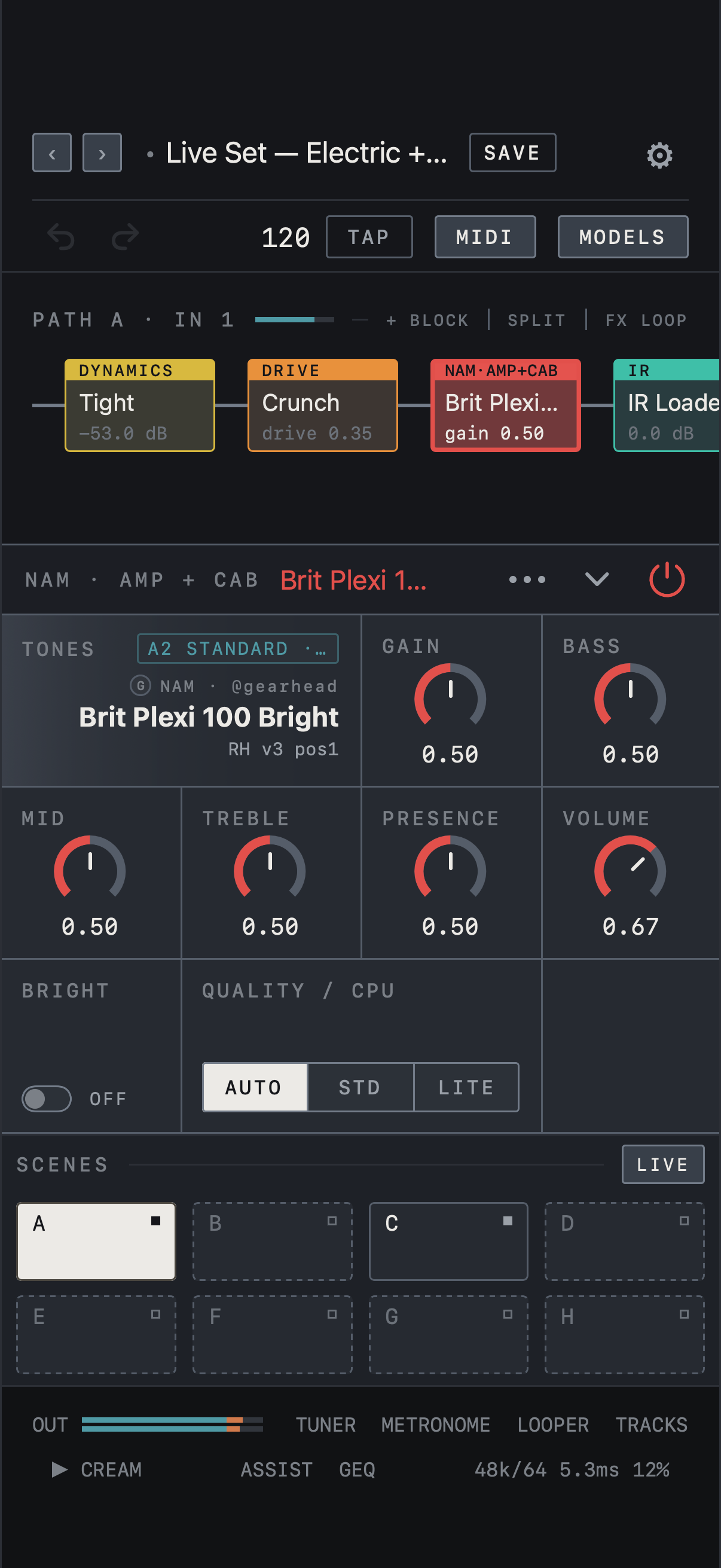The height and width of the screenshot is (1568, 721).
Task: Click the scene C indicator square
Action: [x=508, y=1221]
